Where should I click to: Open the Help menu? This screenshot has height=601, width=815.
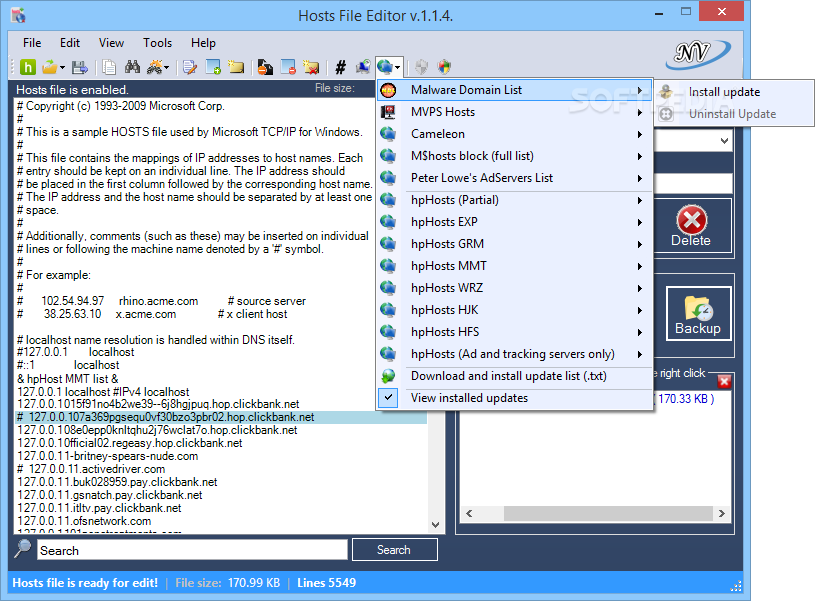[203, 43]
